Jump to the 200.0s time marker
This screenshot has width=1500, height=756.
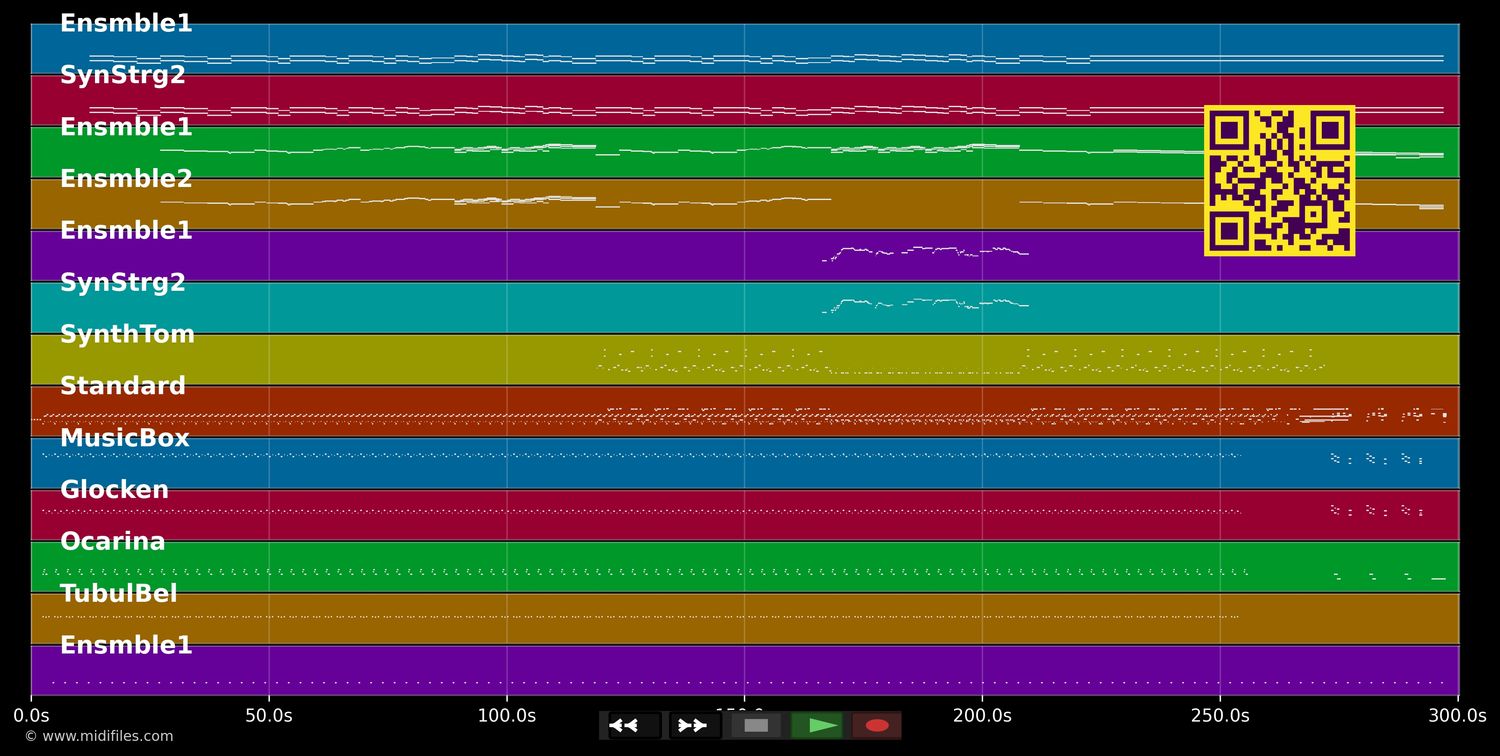982,716
